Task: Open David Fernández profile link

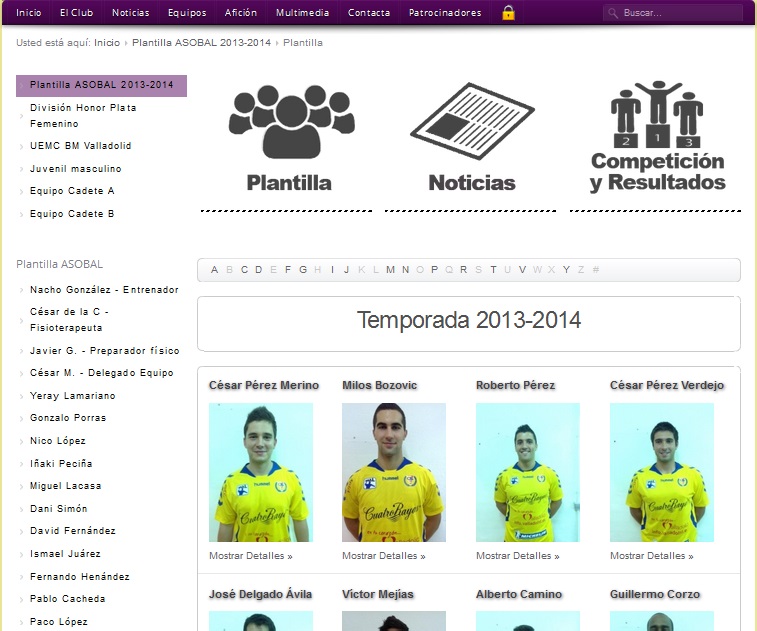Action: pos(72,531)
